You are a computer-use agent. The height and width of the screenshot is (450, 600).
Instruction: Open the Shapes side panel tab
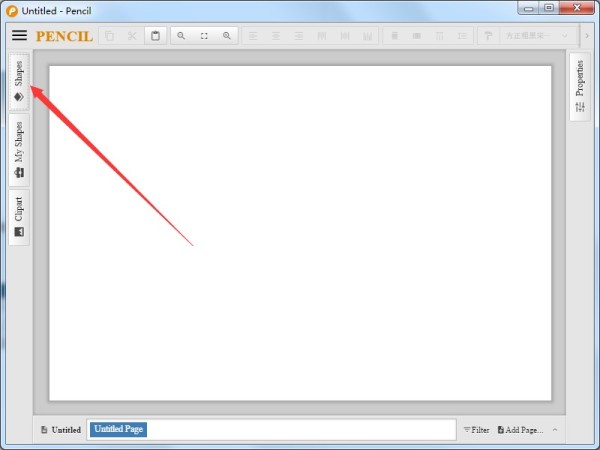point(19,82)
